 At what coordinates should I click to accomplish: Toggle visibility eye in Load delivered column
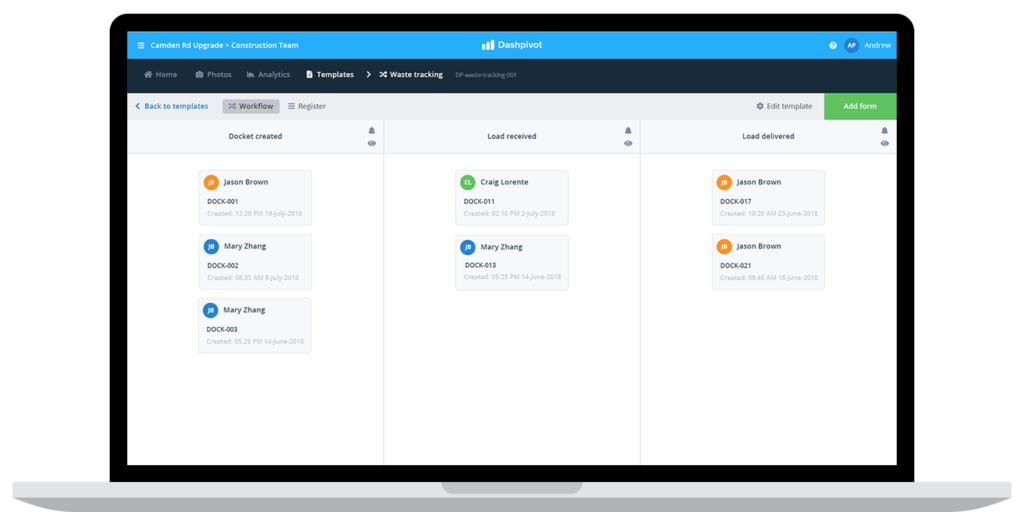(x=884, y=144)
